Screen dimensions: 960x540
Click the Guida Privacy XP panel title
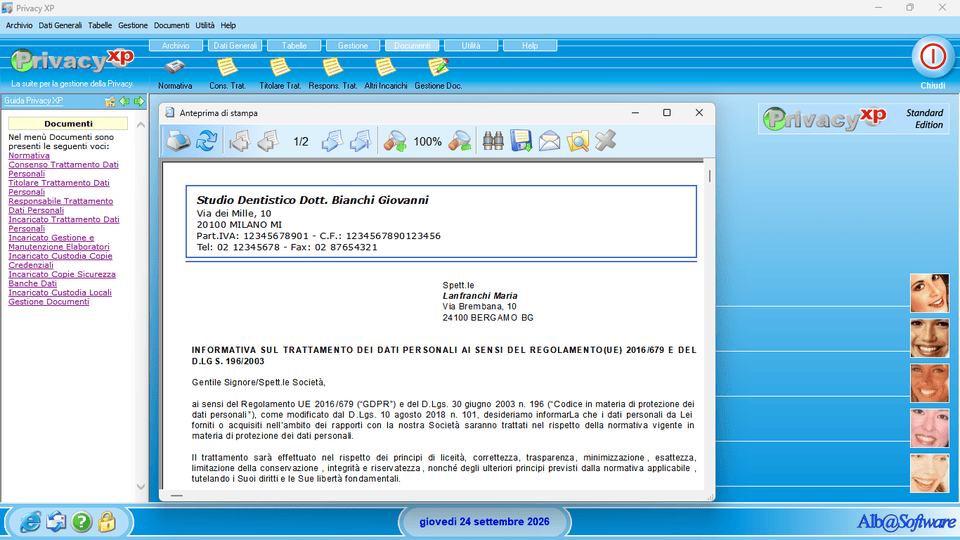[33, 101]
